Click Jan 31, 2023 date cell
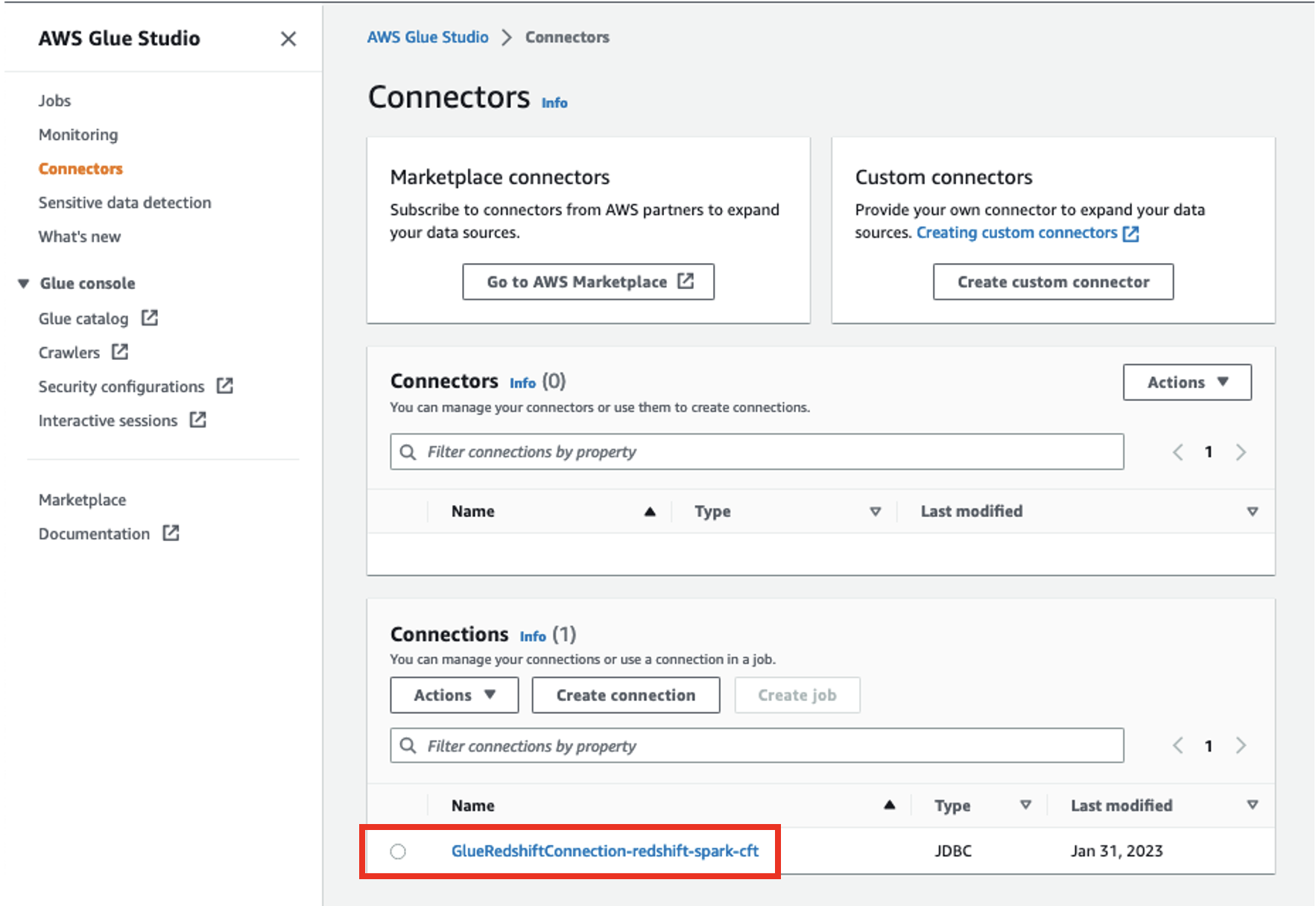Image resolution: width=1316 pixels, height=906 pixels. [x=1116, y=851]
